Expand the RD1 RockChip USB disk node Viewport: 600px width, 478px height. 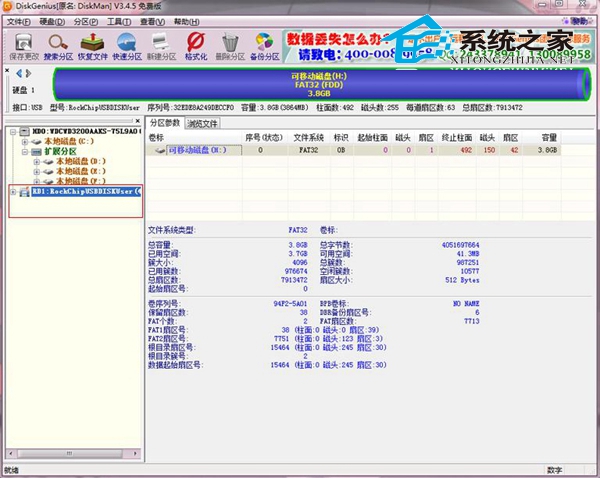tap(11, 191)
